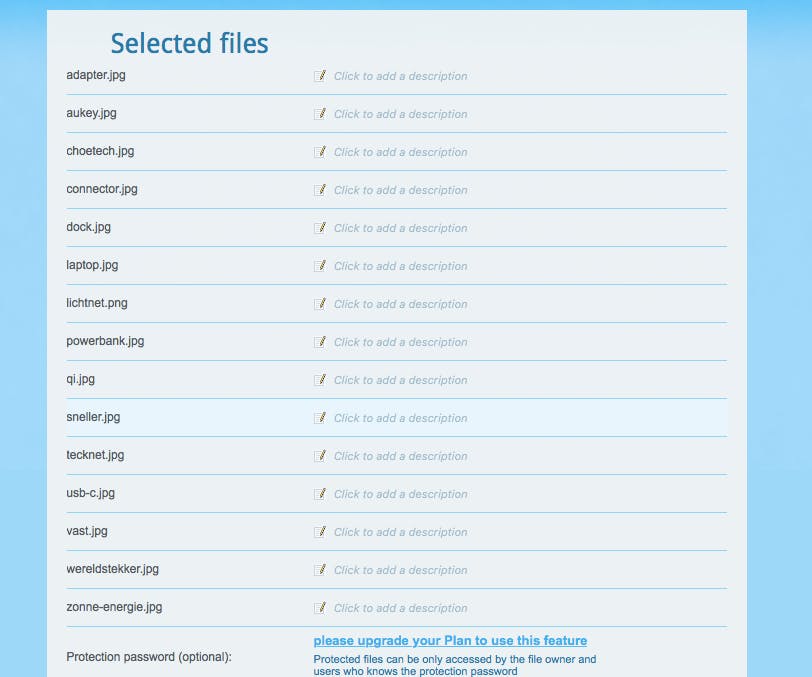Select the adapter.jpg file name
This screenshot has width=812, height=677.
[95, 75]
